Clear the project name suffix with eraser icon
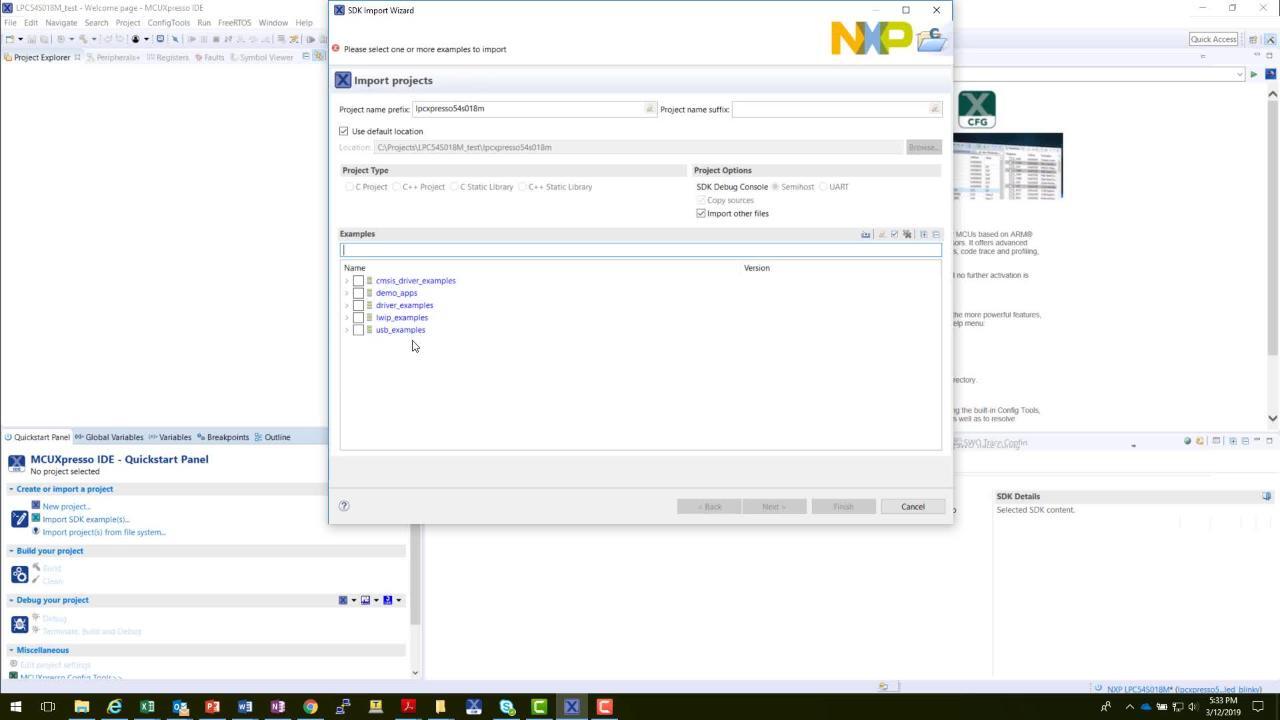1280x720 pixels. [935, 109]
